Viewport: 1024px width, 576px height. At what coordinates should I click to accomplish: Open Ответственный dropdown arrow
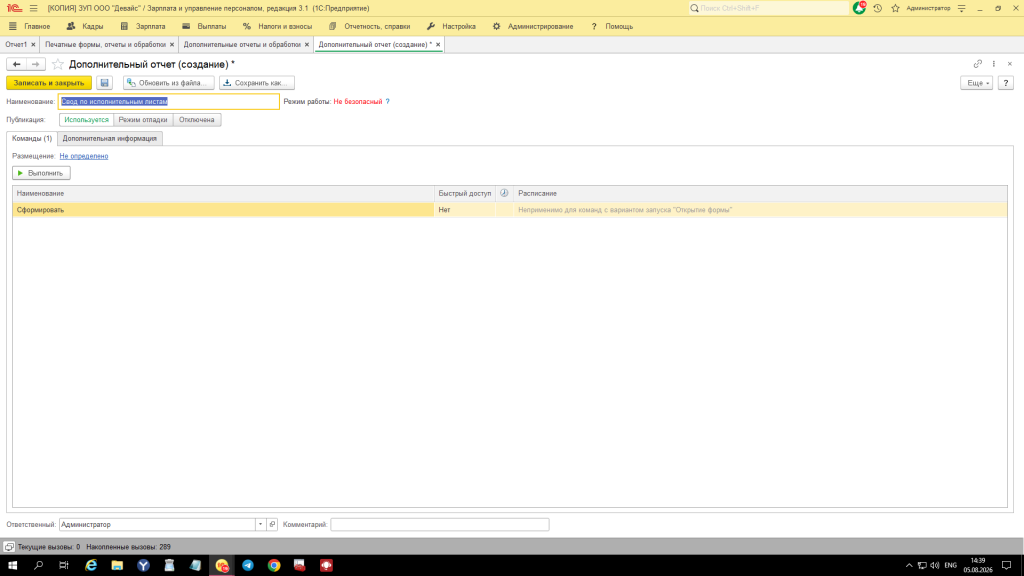tap(260, 524)
